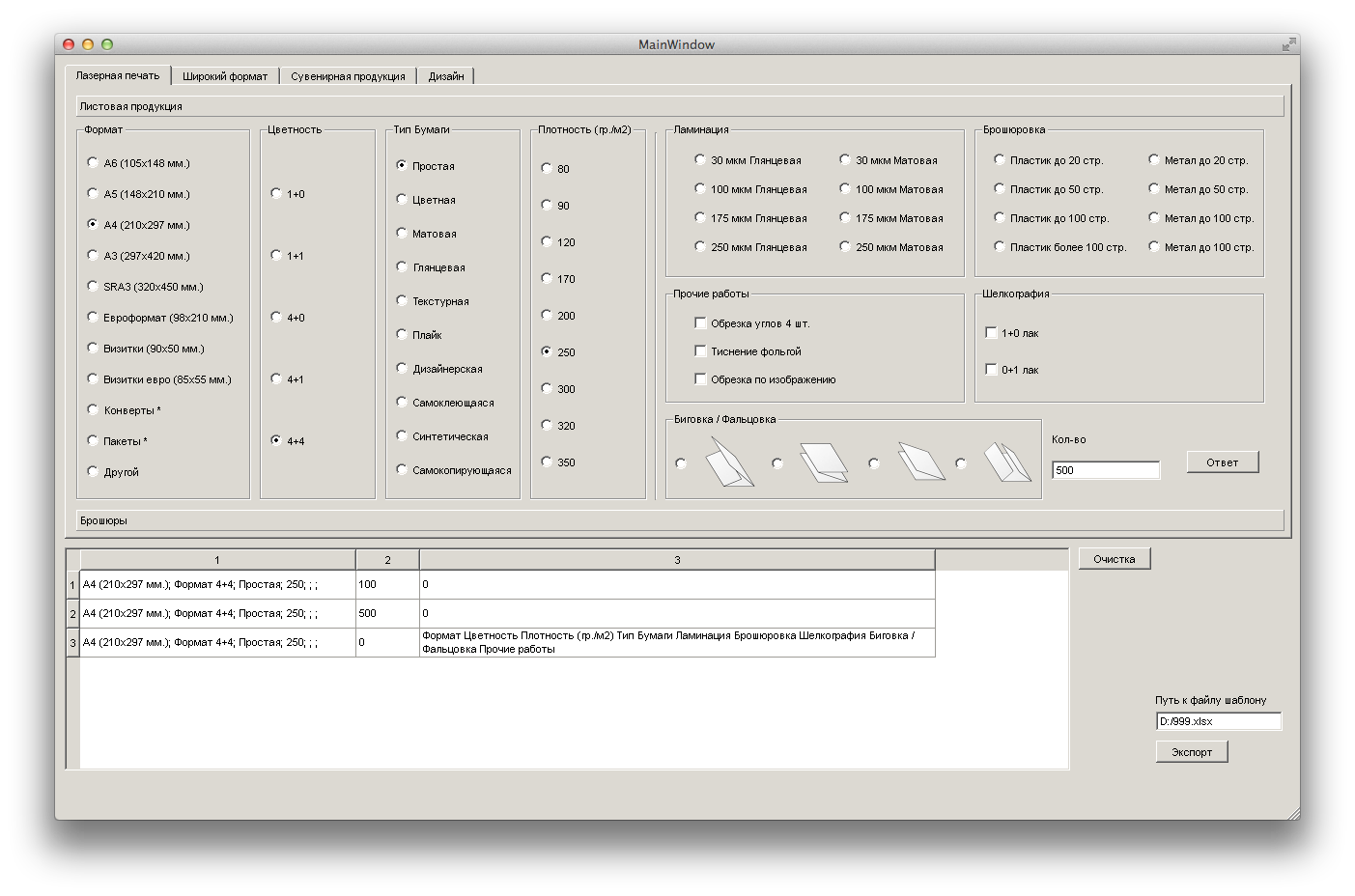Screen dimensions: 1355x896
Task: Open the Широкий формат tab
Action: coord(225,76)
